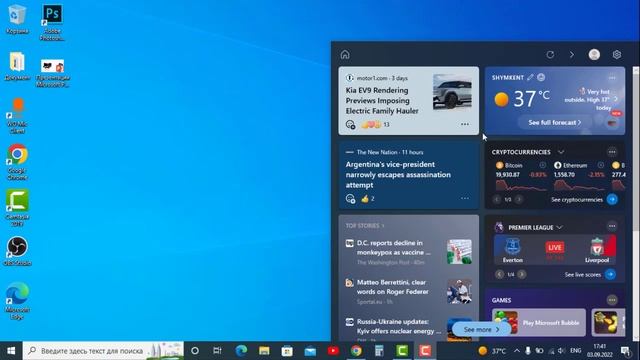Open Cortana circle on taskbar
The image size is (640, 360).
click(195, 351)
